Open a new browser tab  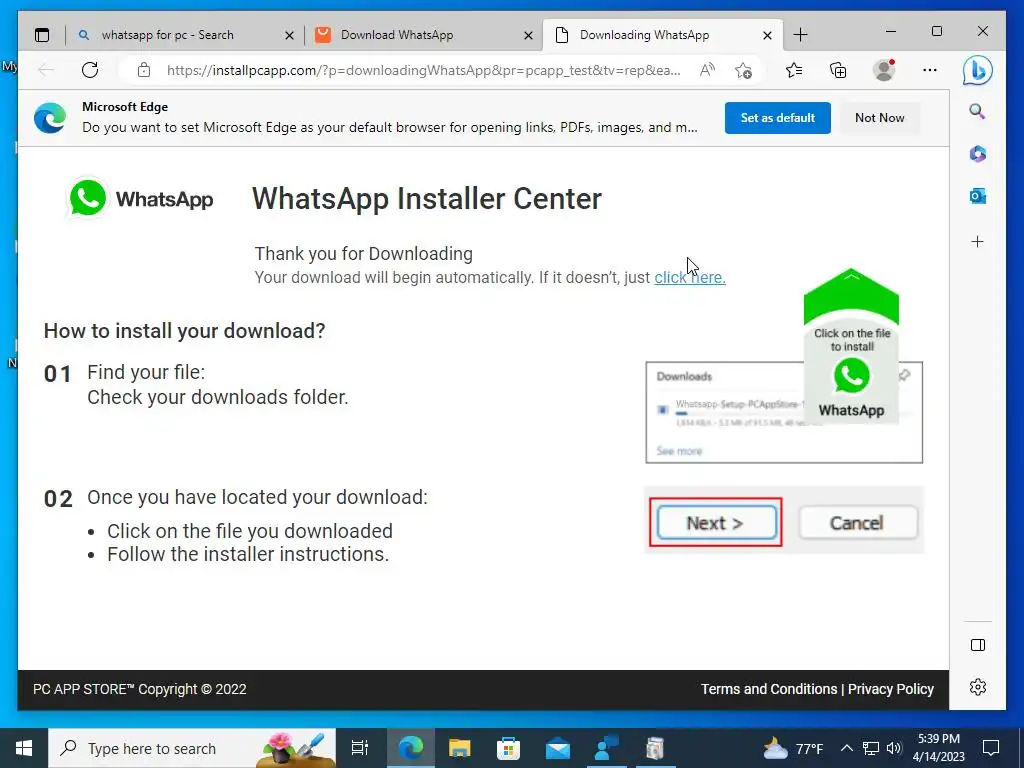tap(801, 35)
